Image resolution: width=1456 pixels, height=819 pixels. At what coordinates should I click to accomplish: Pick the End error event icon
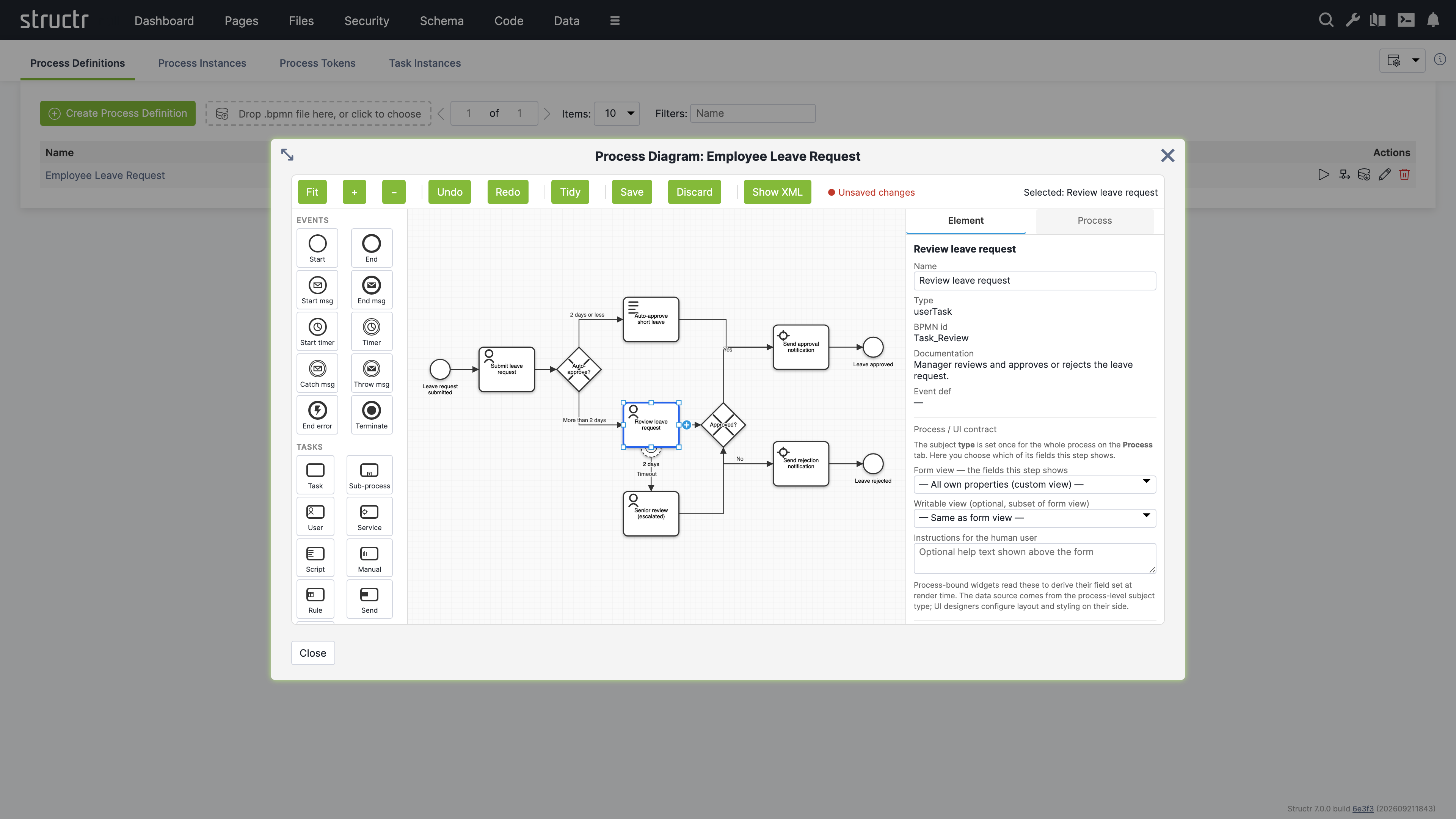(x=317, y=416)
